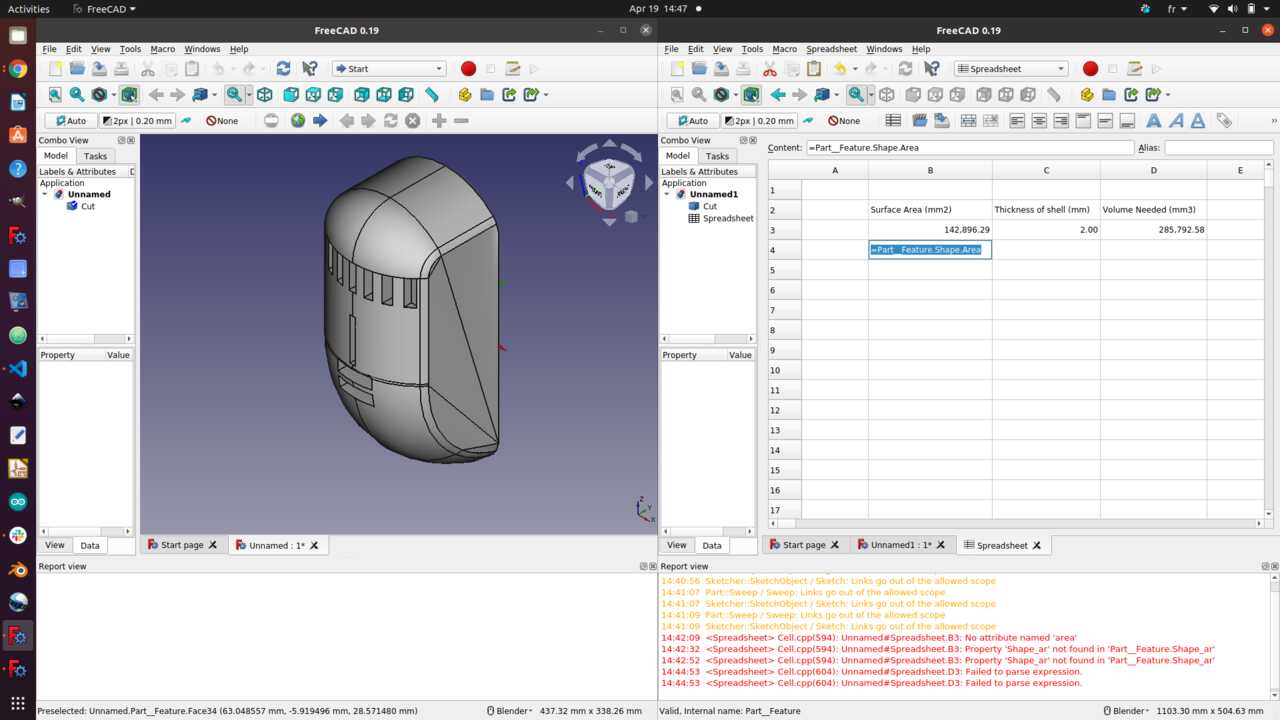Click the fit all view icon in left toolbar

[x=55, y=95]
